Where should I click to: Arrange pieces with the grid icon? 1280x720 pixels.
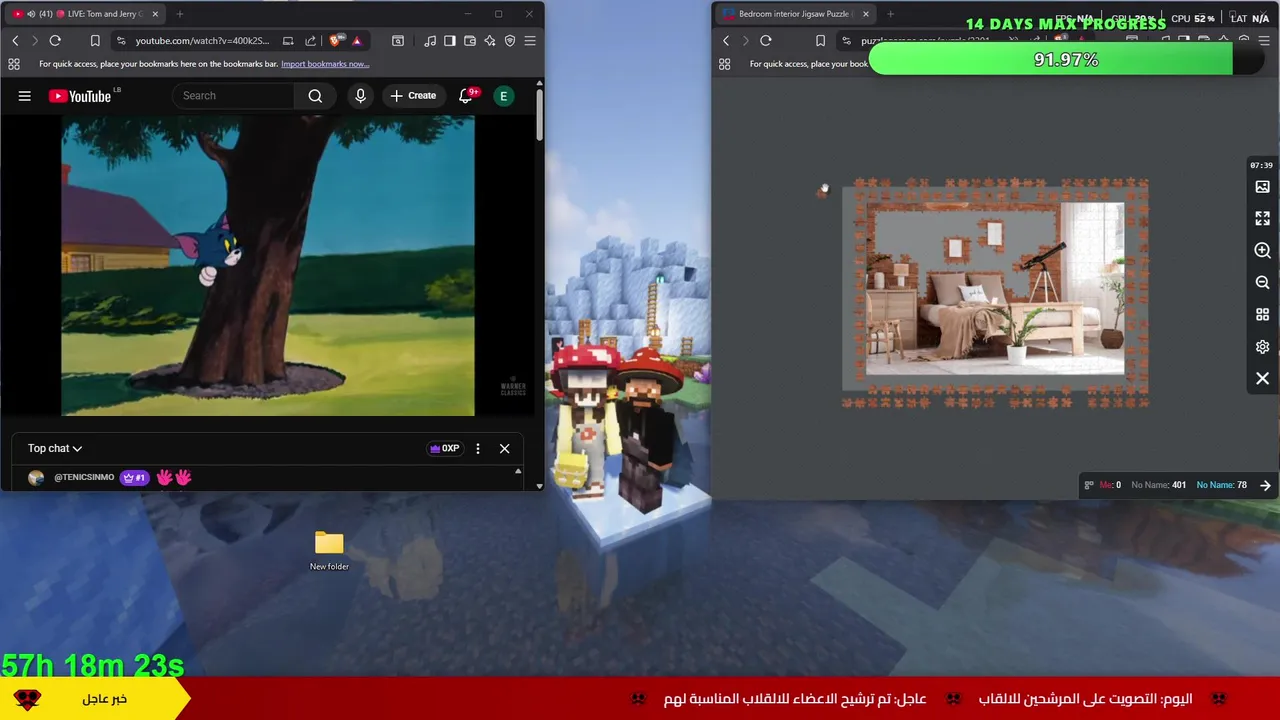[1262, 315]
